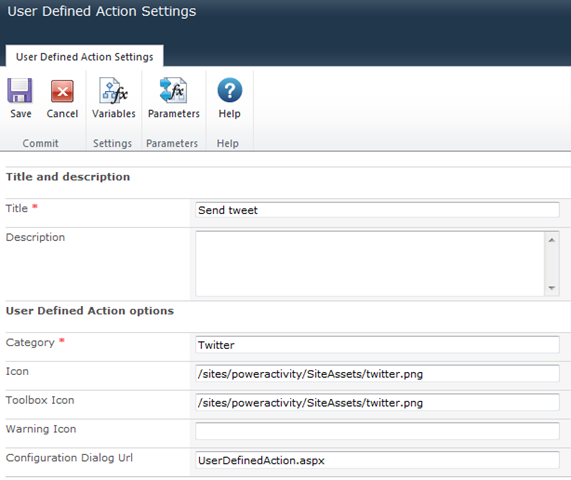Click the empty Warning Icon field
The image size is (571, 480).
tap(377, 431)
